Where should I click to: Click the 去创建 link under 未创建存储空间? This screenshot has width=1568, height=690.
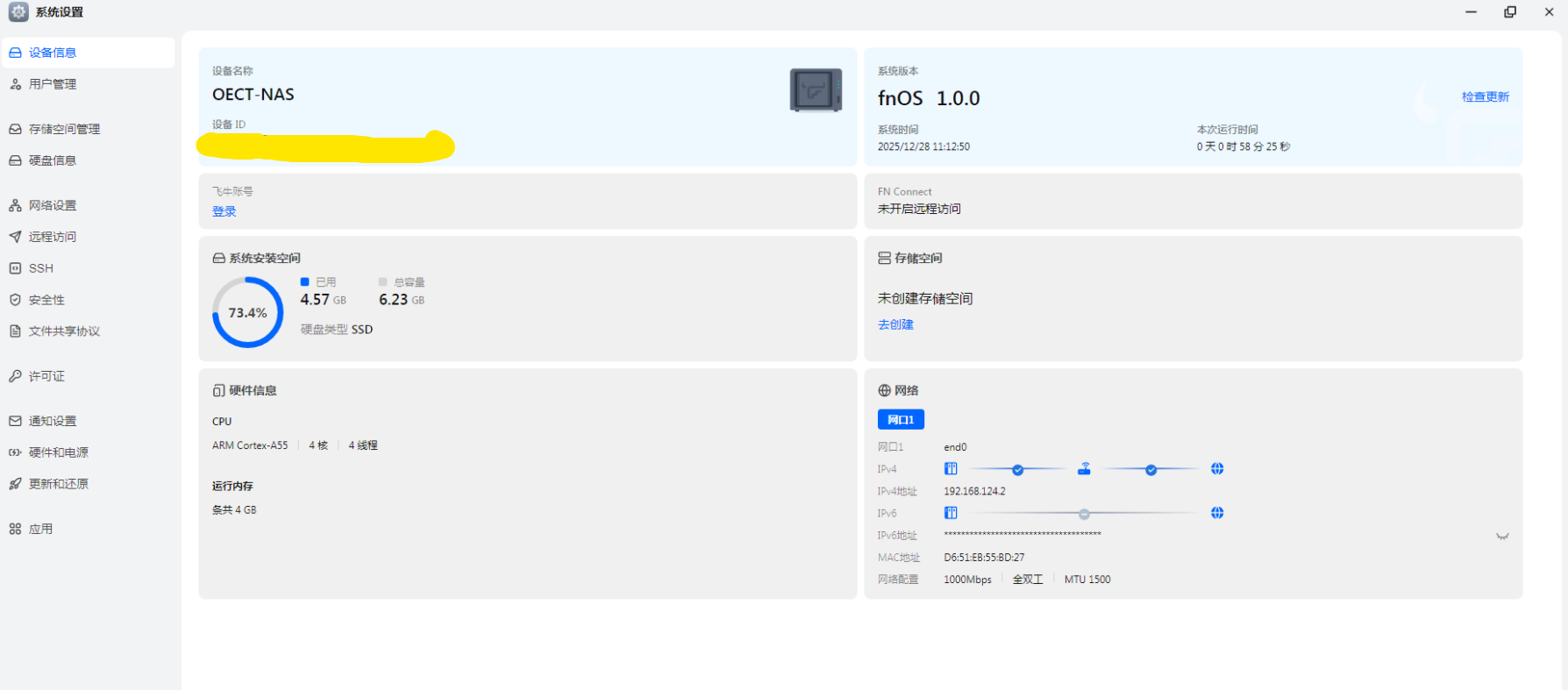point(895,324)
